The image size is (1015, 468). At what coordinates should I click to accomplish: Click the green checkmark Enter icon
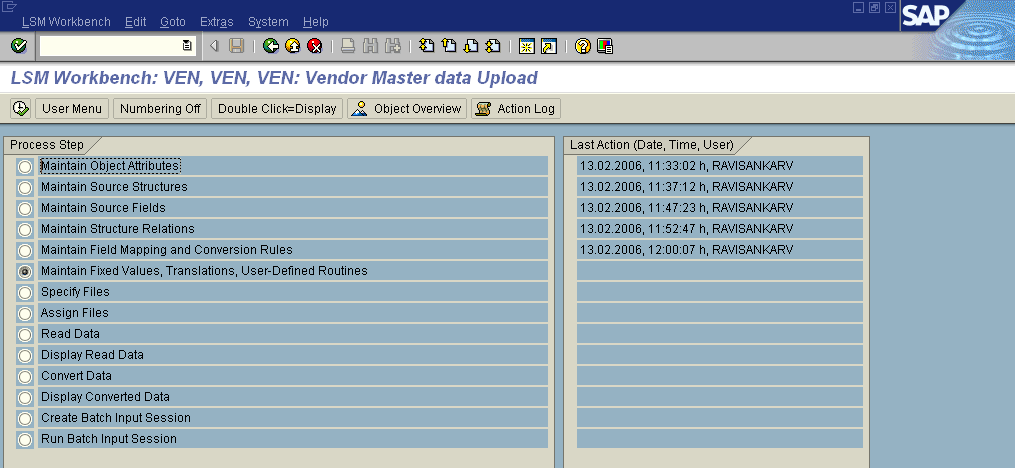18,46
